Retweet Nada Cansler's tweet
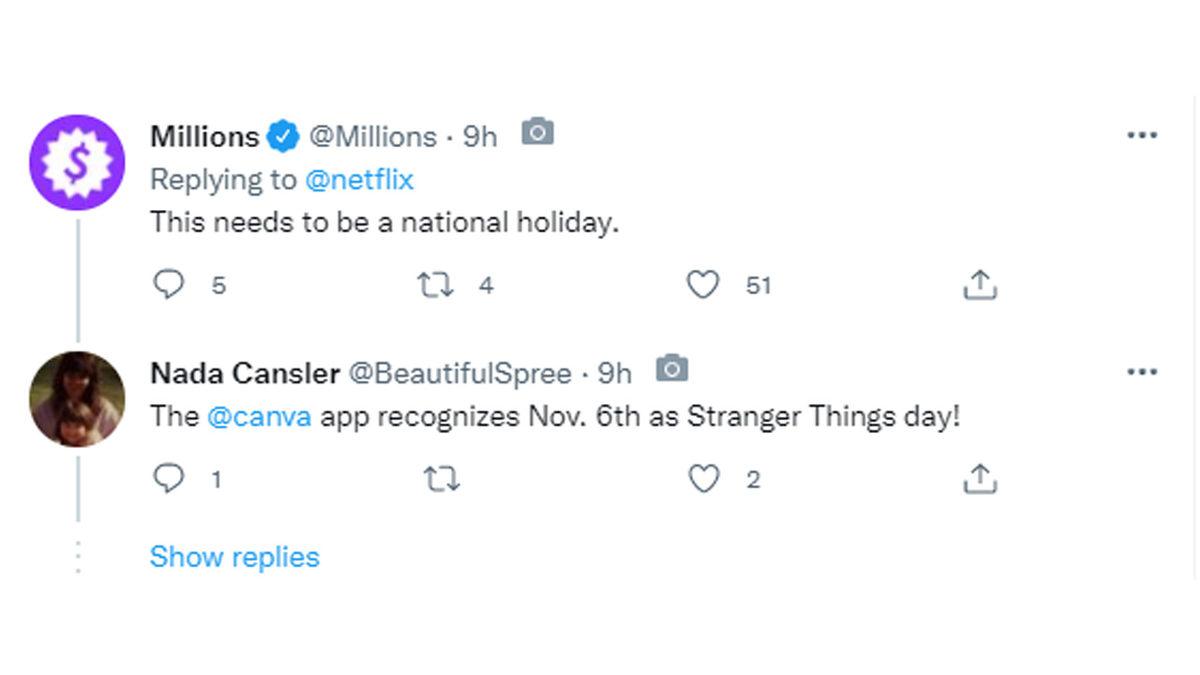Screen dimensions: 1200x675 (x=442, y=480)
